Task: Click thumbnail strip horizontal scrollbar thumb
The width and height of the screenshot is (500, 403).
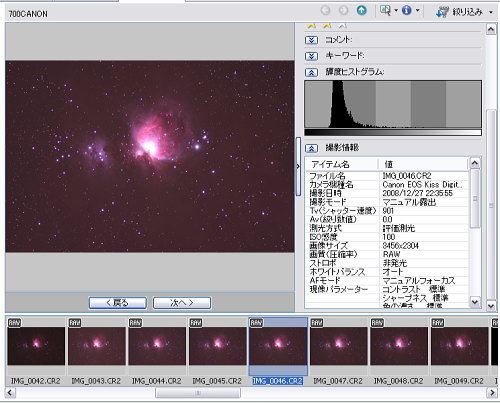Action: point(198,393)
